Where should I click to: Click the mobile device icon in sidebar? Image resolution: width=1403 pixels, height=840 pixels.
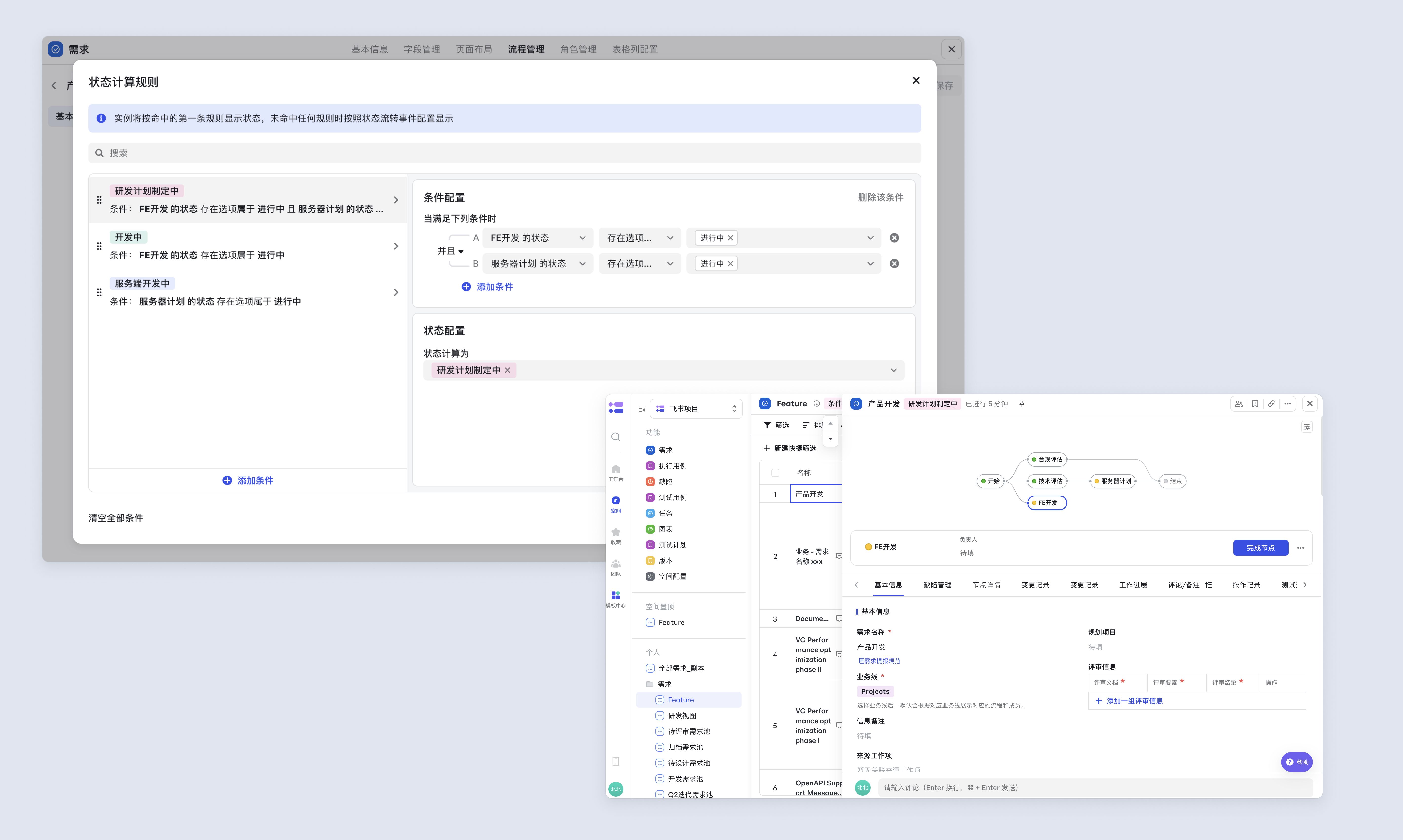point(615,761)
